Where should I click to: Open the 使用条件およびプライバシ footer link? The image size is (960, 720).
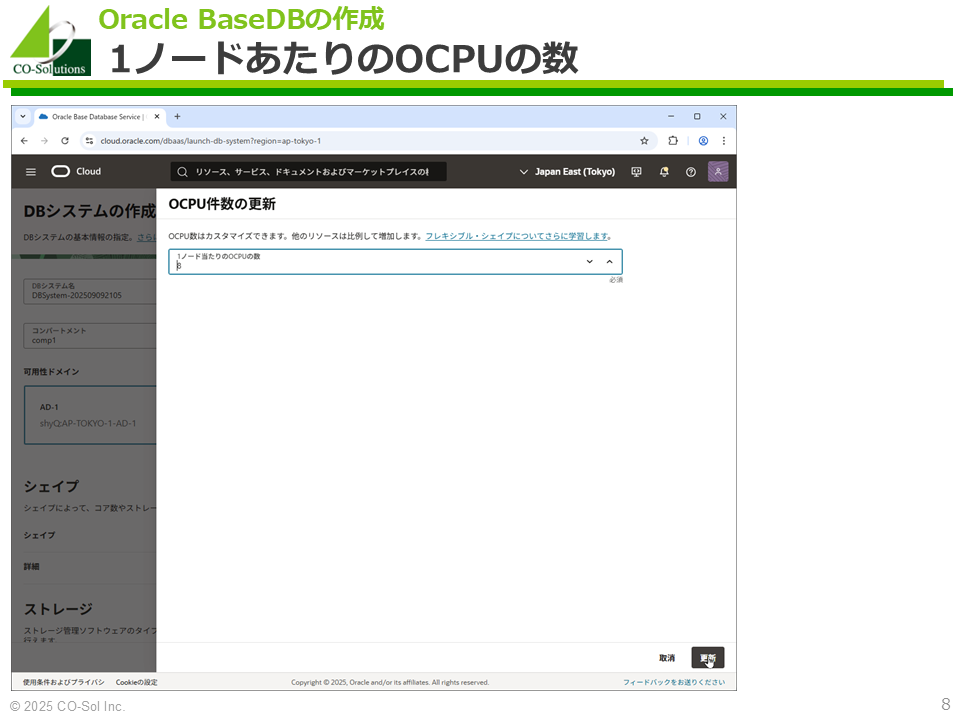tap(64, 682)
